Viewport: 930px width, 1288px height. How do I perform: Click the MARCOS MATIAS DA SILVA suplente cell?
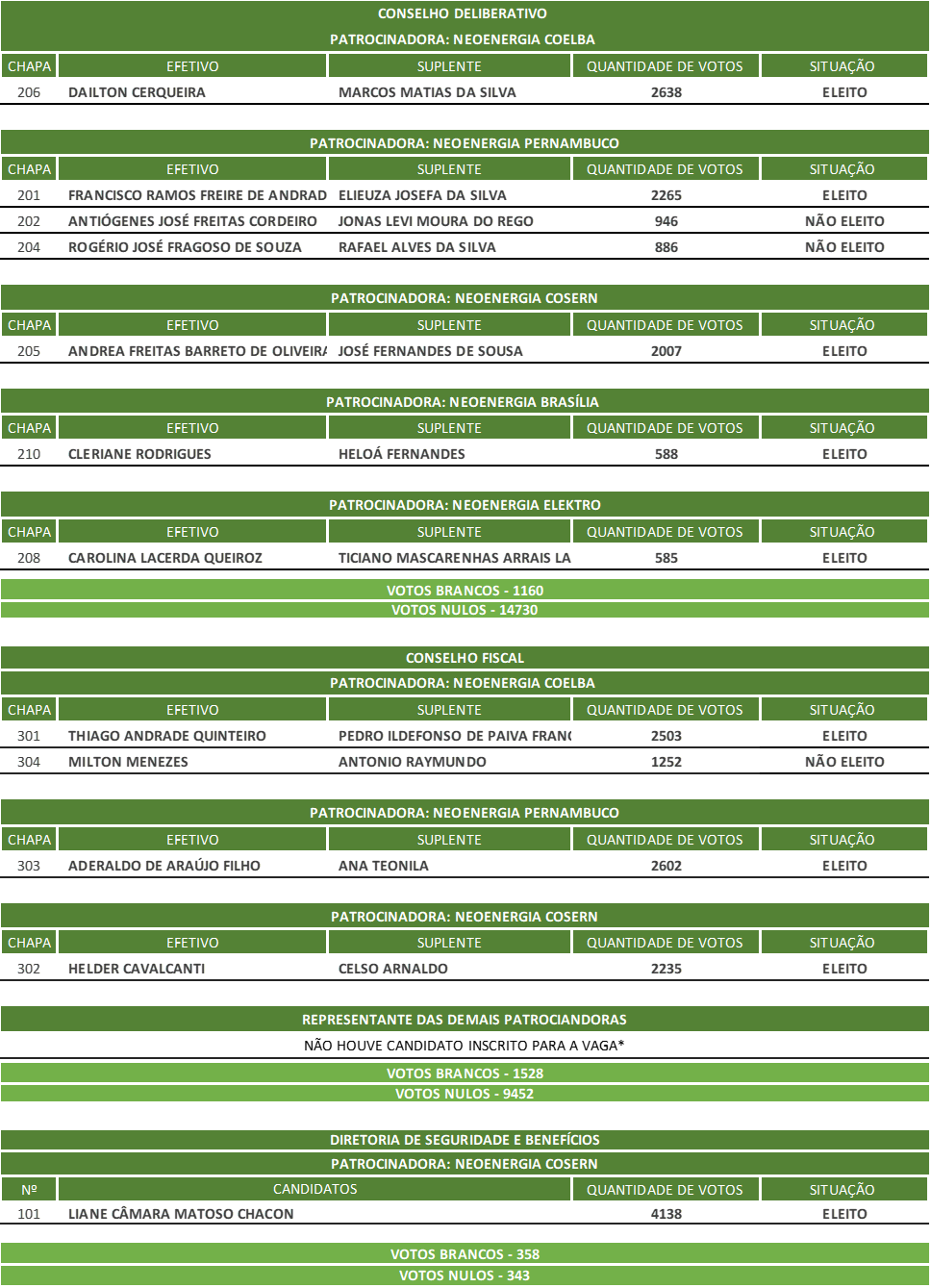(427, 92)
